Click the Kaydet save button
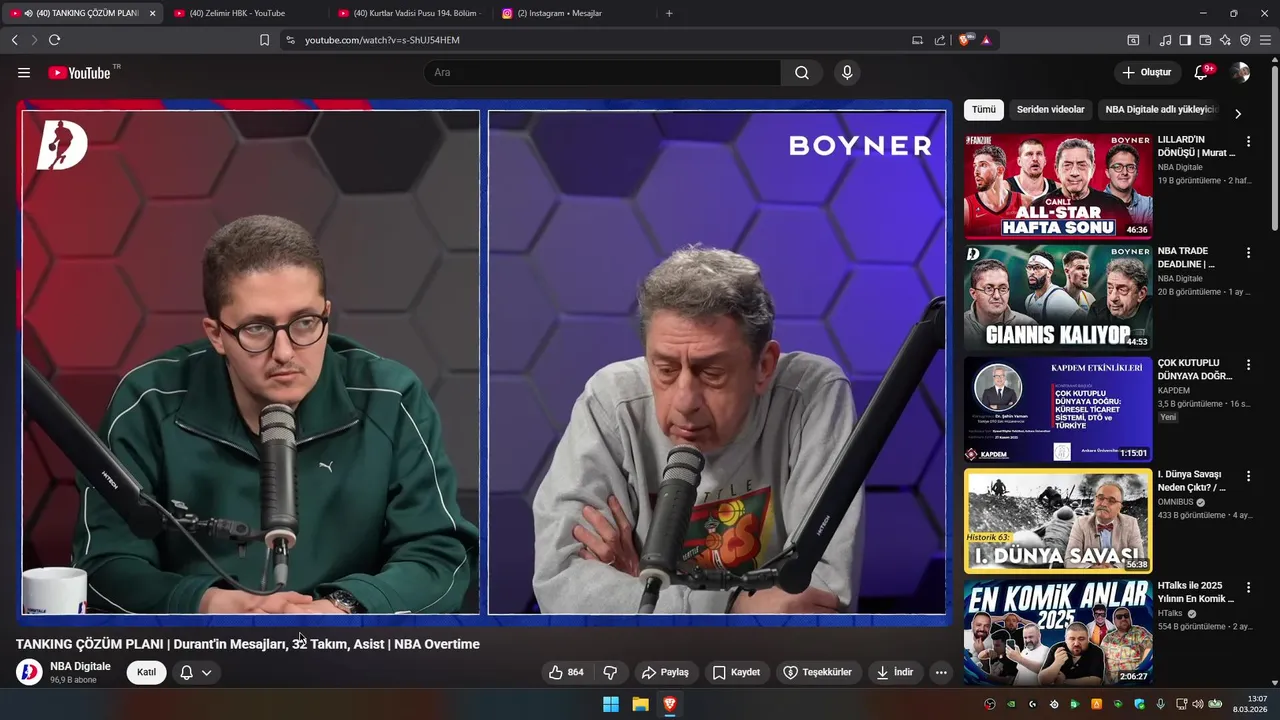This screenshot has height=720, width=1280. [736, 672]
